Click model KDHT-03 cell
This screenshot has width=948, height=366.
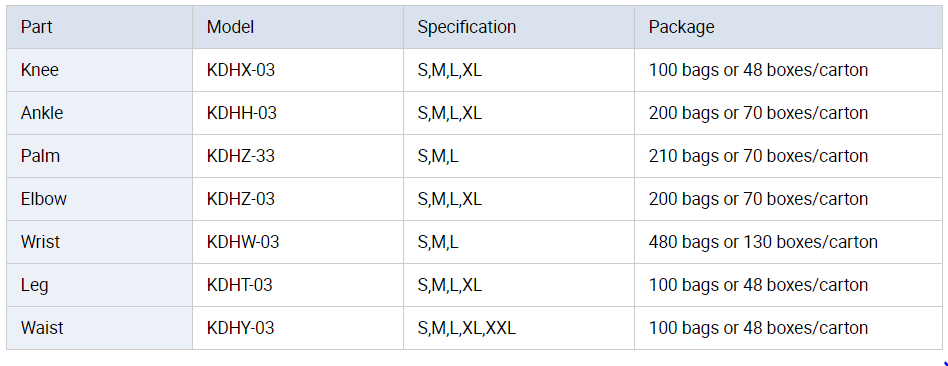point(297,285)
